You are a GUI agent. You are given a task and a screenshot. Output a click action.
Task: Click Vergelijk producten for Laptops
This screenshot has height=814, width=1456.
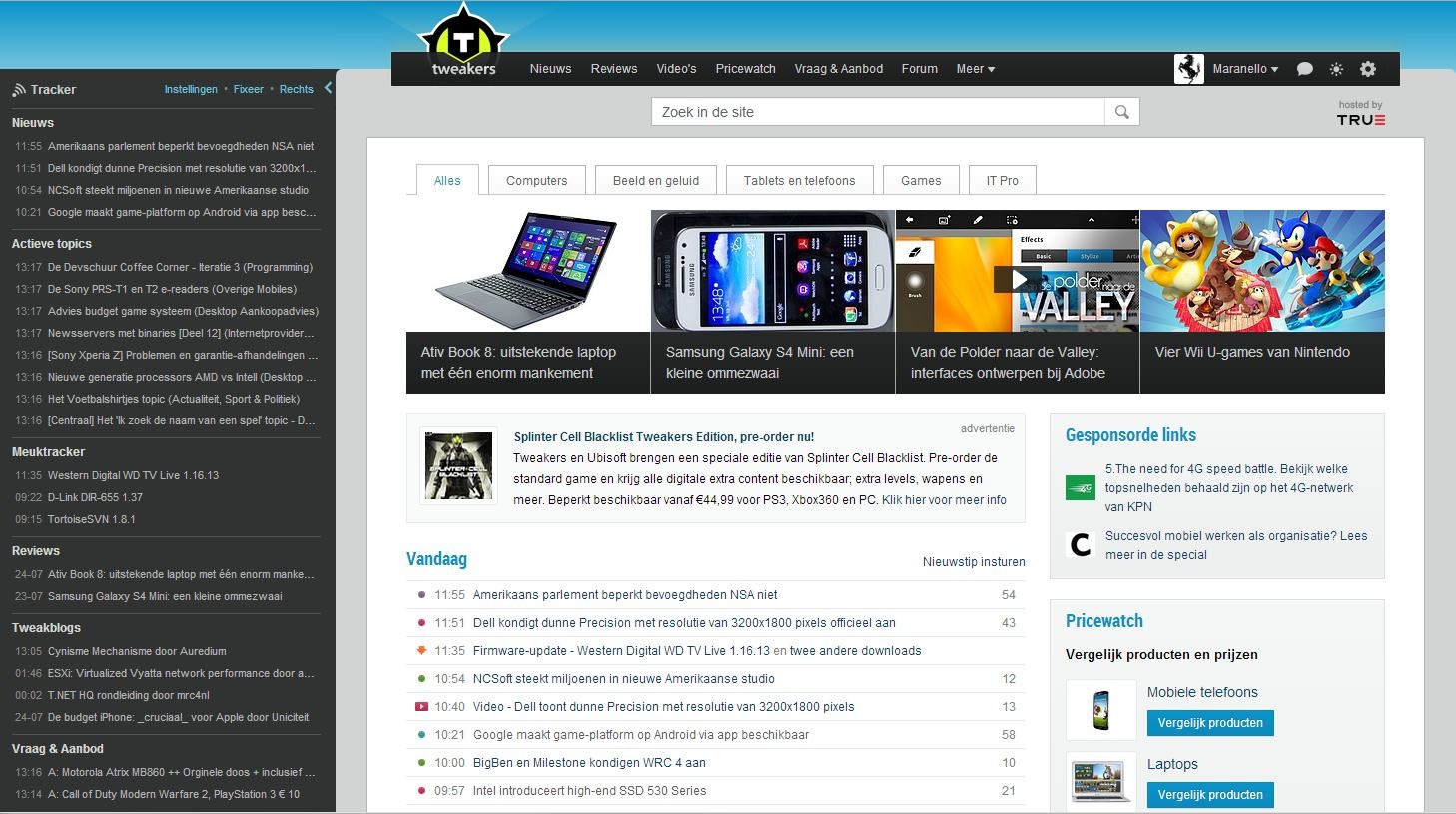[x=1210, y=795]
